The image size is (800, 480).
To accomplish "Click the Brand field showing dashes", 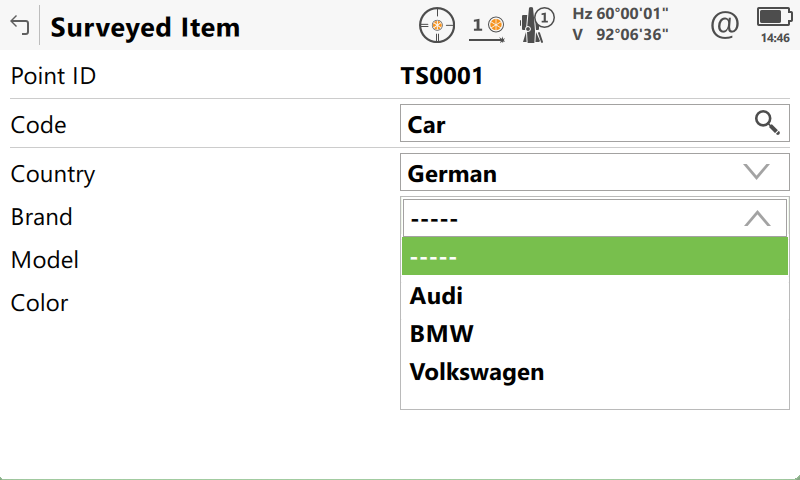I will coord(570,218).
